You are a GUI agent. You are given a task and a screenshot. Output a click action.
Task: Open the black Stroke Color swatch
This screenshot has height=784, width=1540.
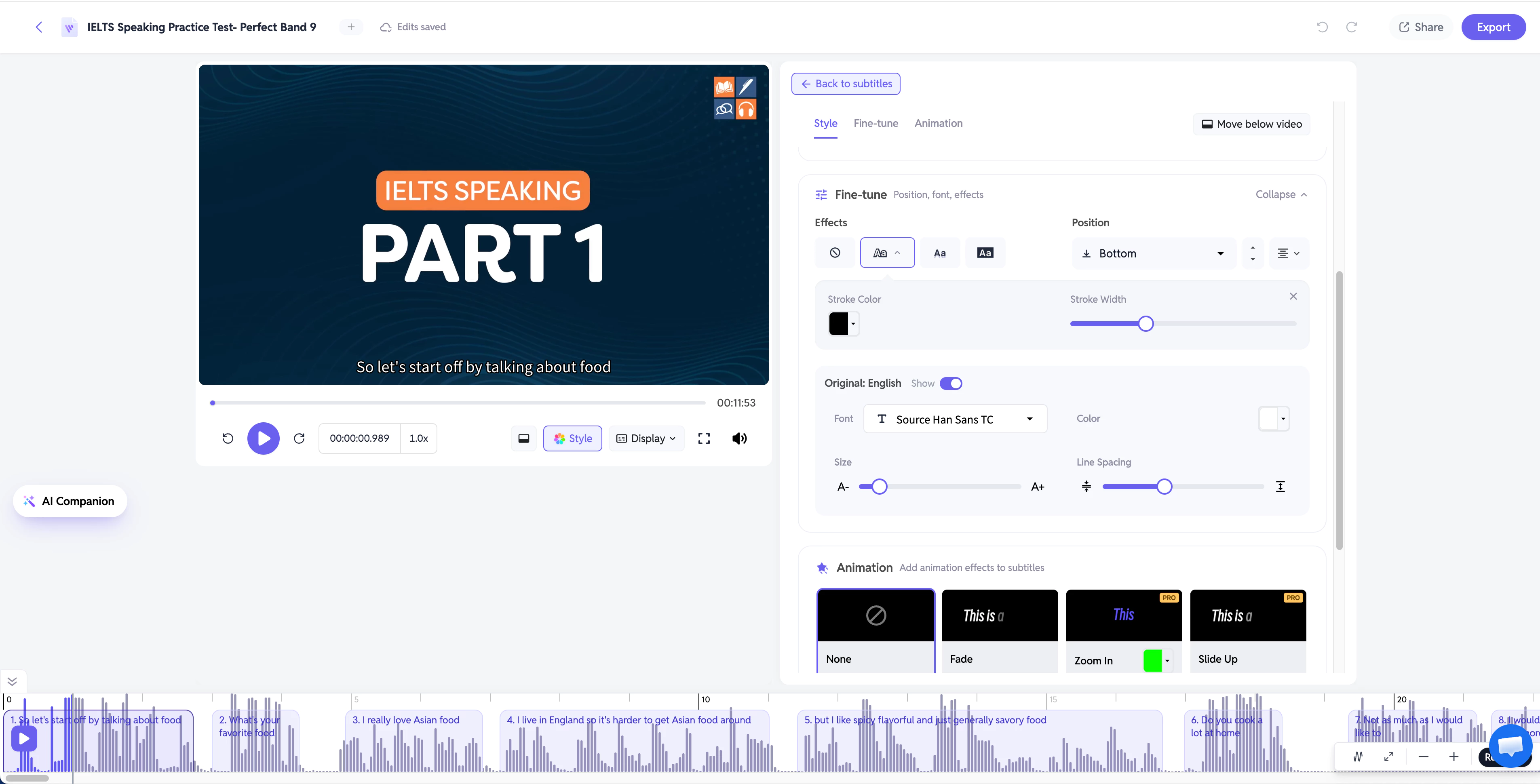[x=843, y=324]
